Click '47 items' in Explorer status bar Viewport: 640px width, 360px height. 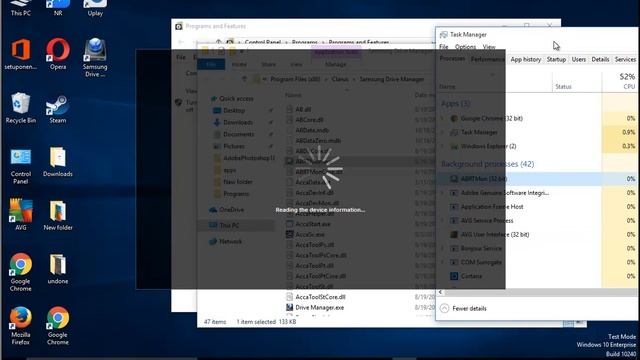coord(215,322)
